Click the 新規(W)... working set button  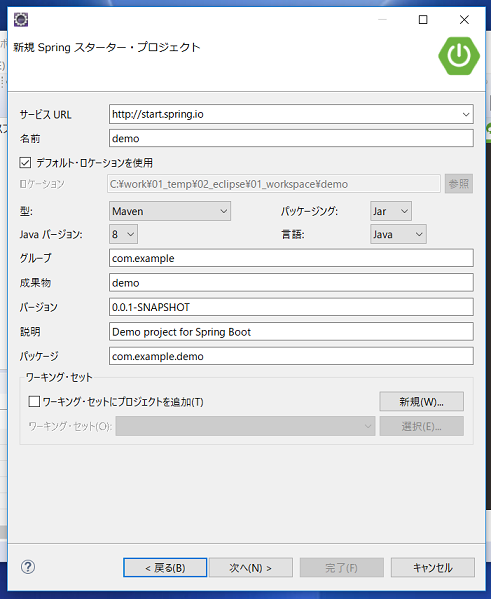[x=421, y=401]
